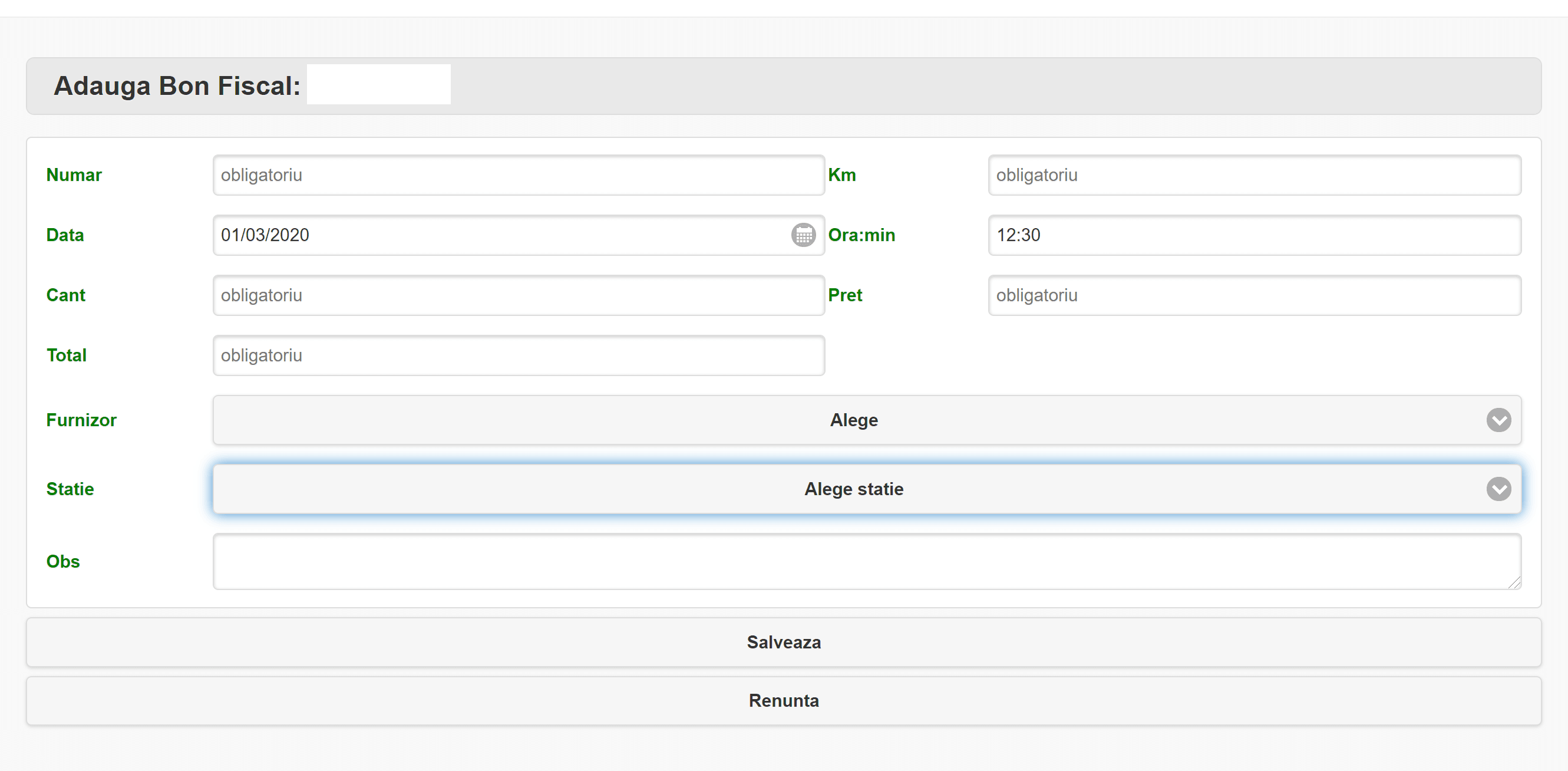Click the 'Ora:min' label
The image size is (1568, 771).
pos(861,235)
